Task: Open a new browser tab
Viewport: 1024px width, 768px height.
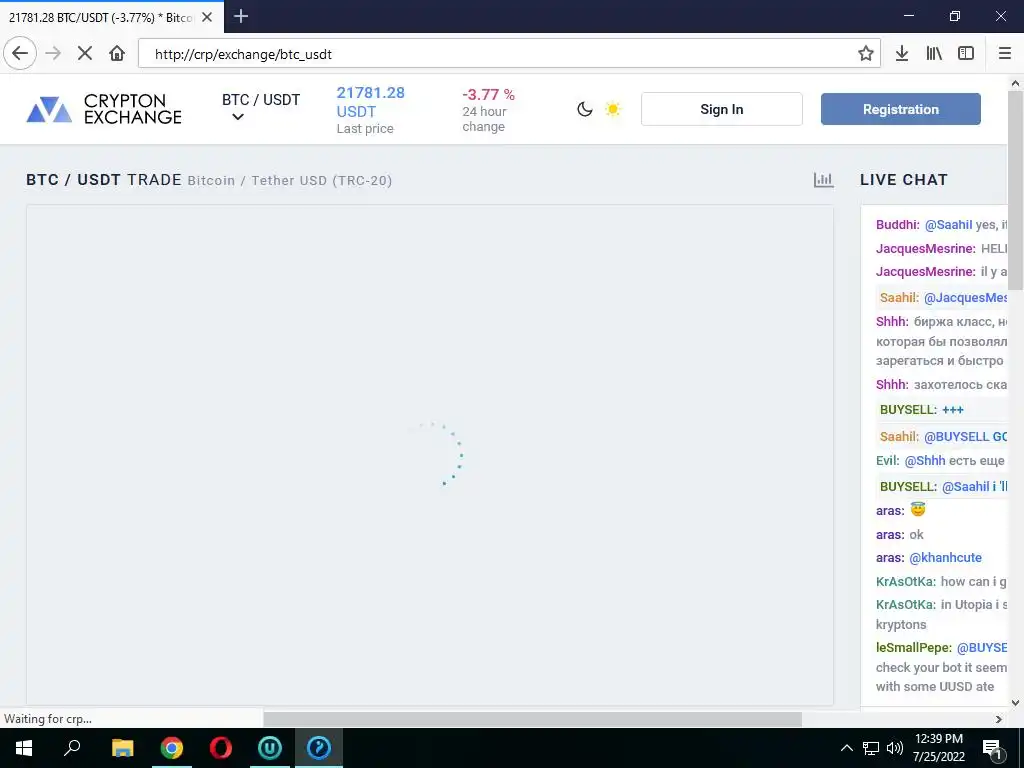Action: (x=241, y=16)
